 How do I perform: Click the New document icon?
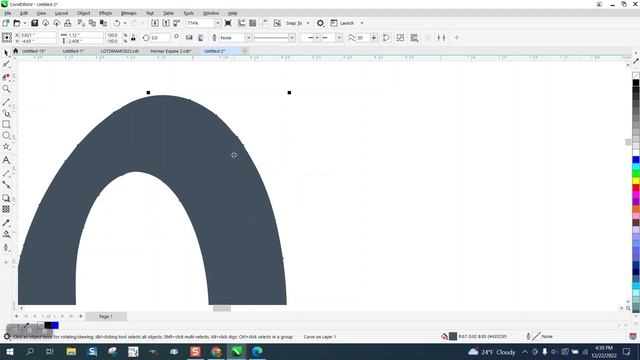tap(6, 23)
